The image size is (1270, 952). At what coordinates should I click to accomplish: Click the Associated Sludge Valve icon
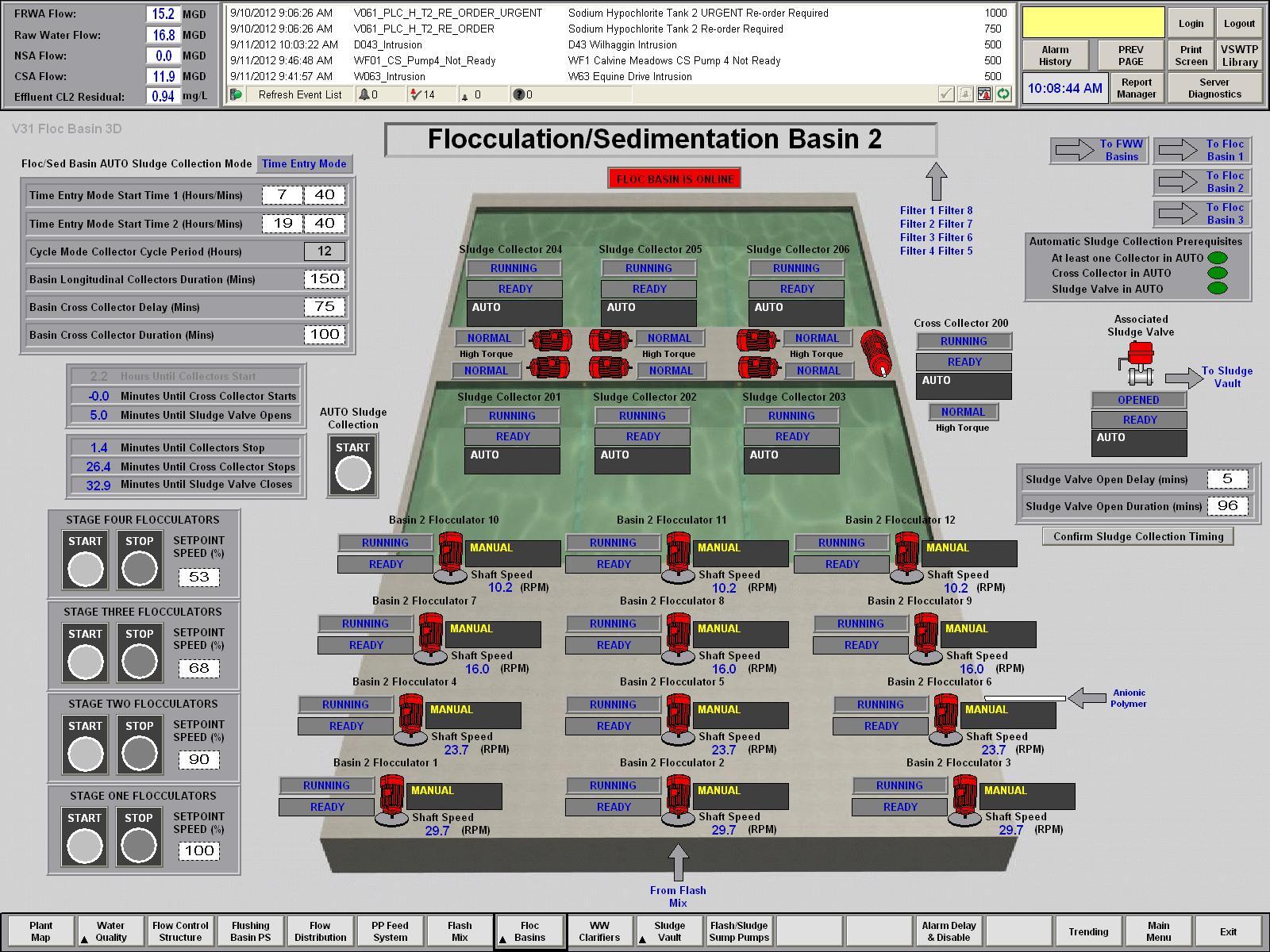tap(1140, 361)
